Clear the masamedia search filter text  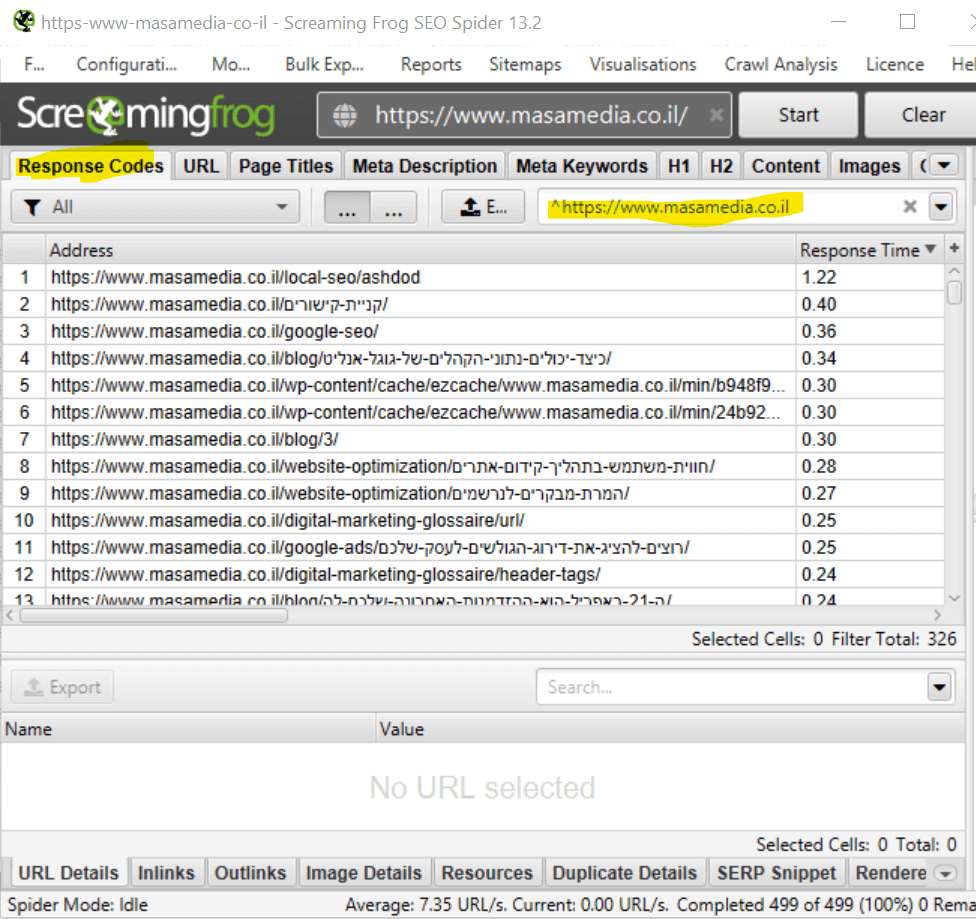[909, 207]
